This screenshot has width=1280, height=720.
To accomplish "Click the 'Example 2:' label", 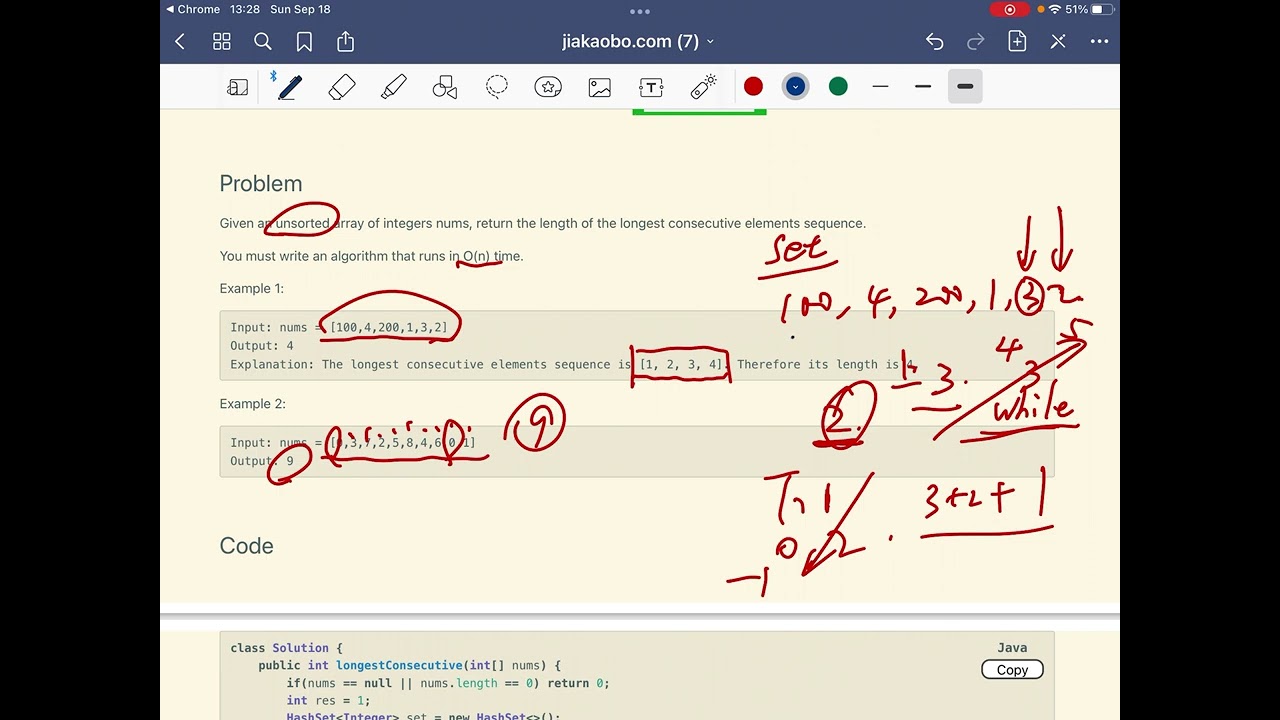I will pos(253,404).
